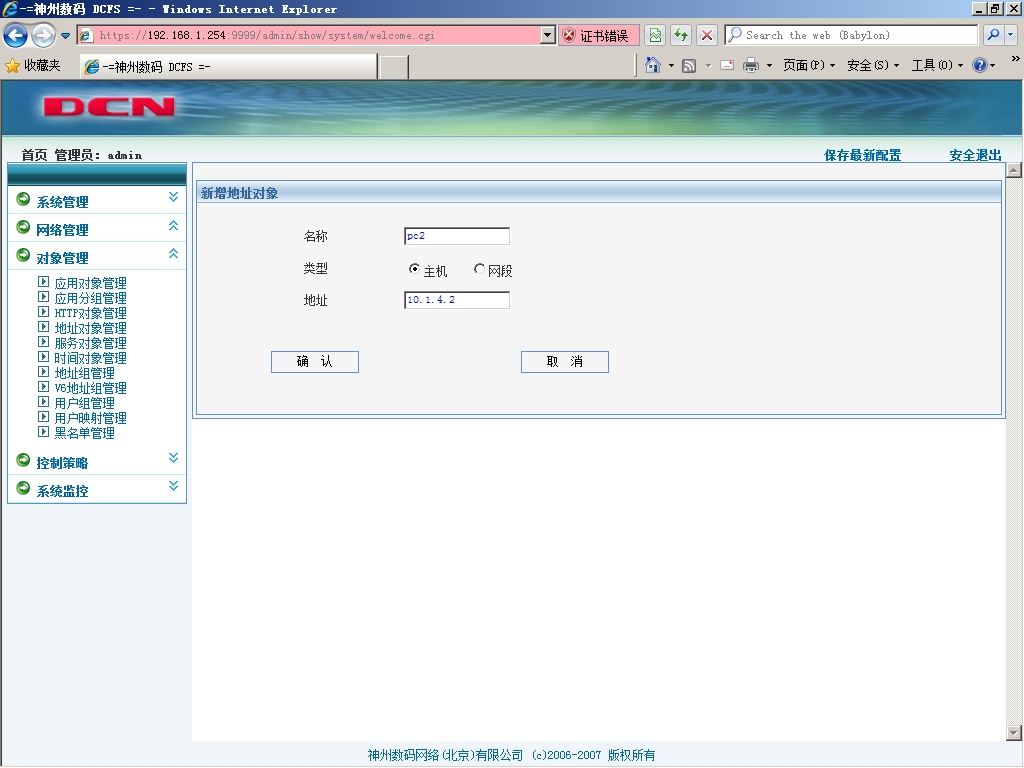1024x768 pixels.
Task: Open the 工具(O) menu
Action: pyautogui.click(x=937, y=65)
